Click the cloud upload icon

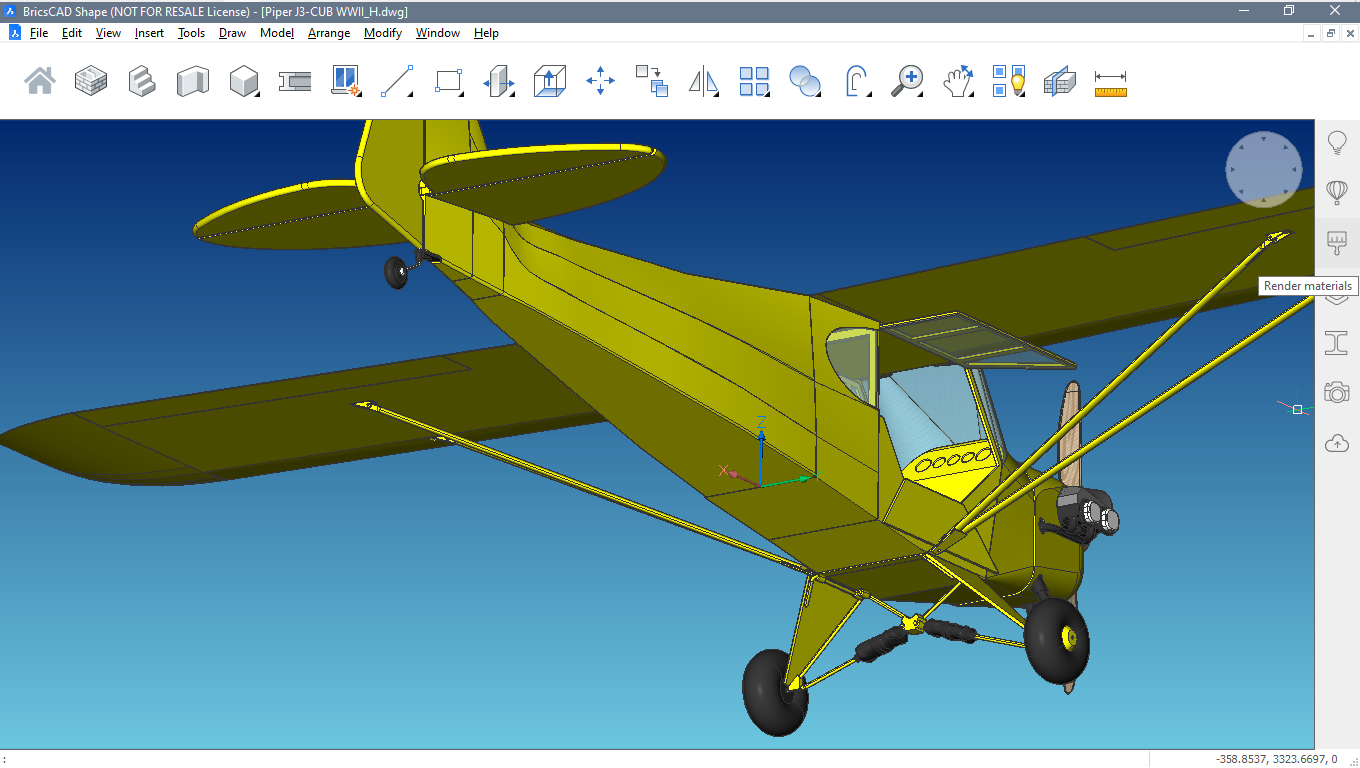click(1336, 443)
